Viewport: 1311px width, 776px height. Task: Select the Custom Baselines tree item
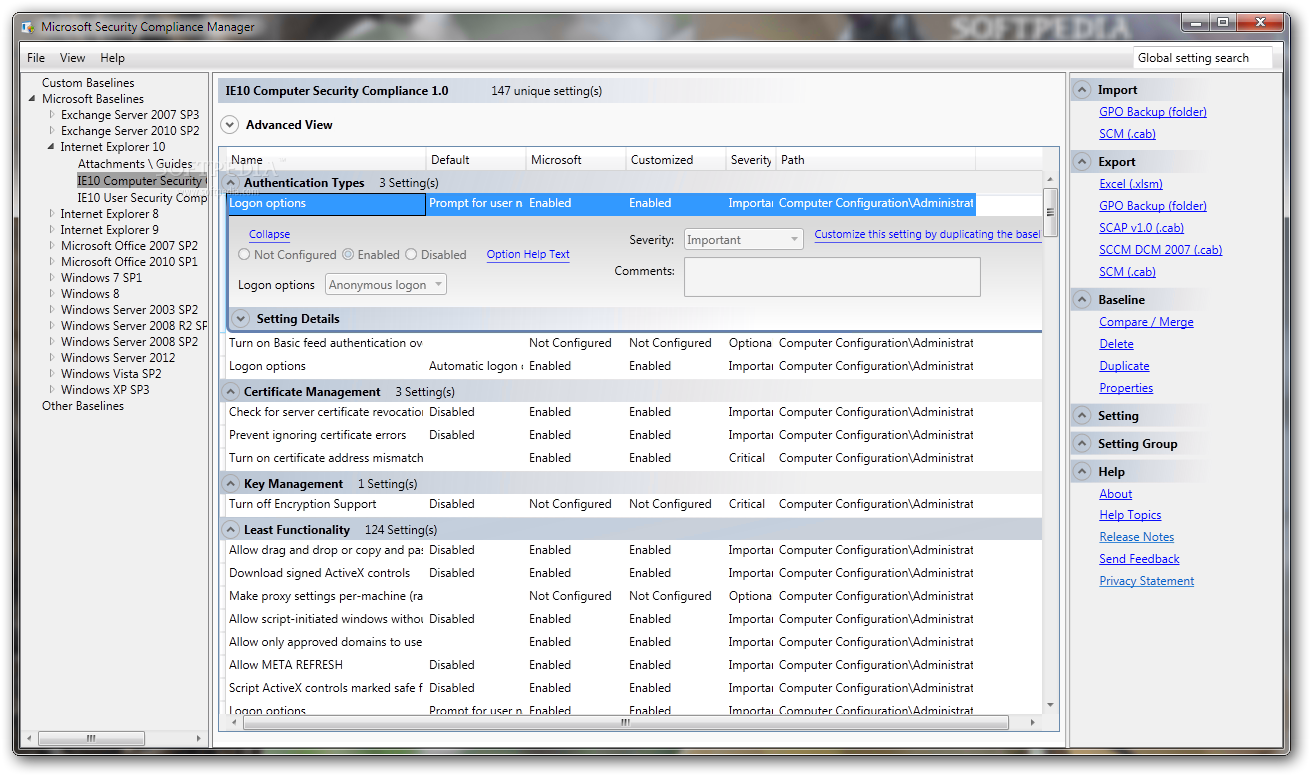pos(88,83)
